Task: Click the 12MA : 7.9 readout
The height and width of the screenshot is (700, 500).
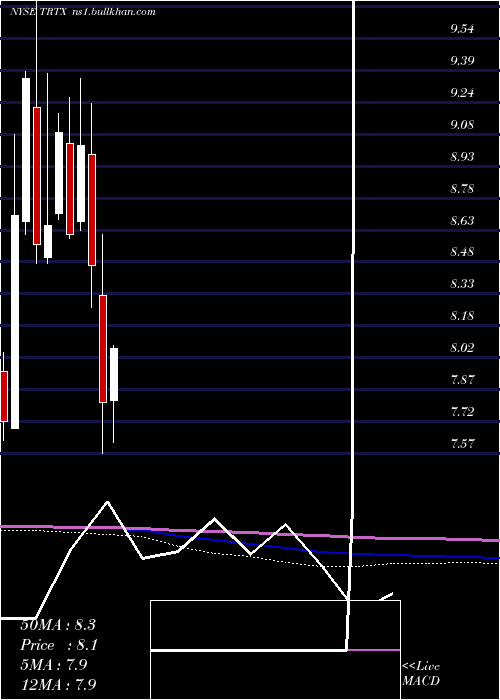Action: tap(58, 685)
